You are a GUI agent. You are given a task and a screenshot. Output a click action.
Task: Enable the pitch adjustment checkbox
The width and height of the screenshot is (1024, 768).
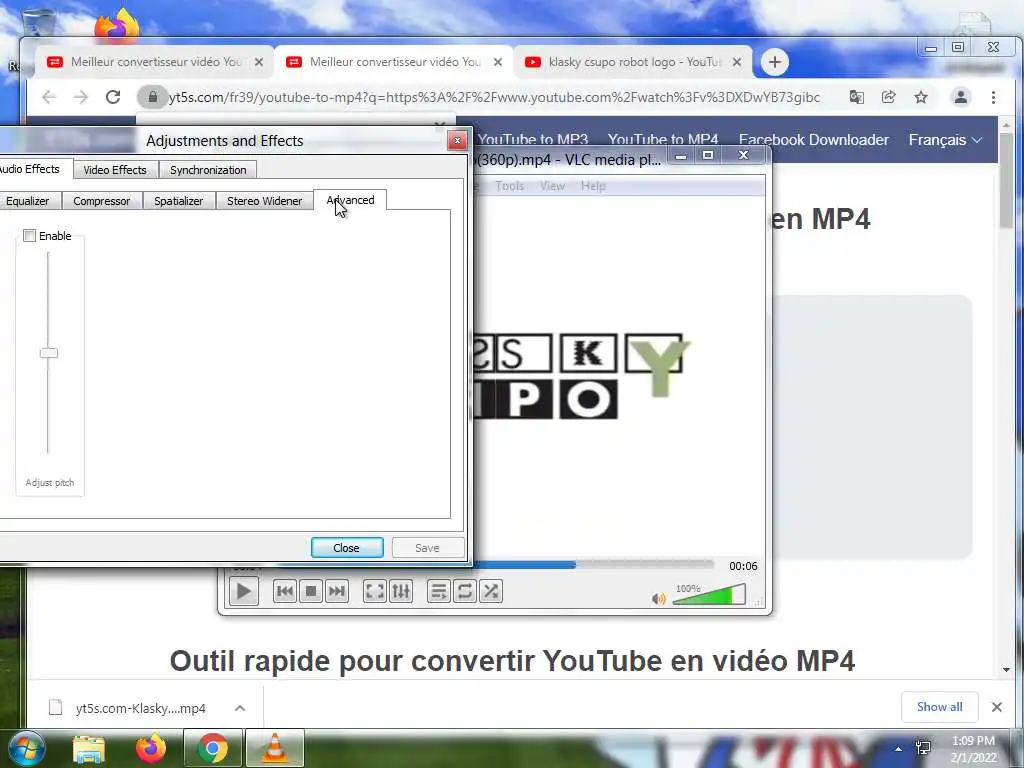pos(29,236)
